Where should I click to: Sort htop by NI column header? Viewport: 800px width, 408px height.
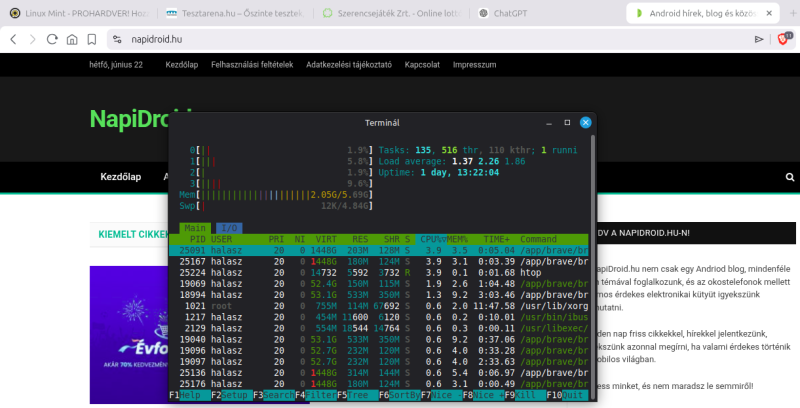(x=299, y=239)
